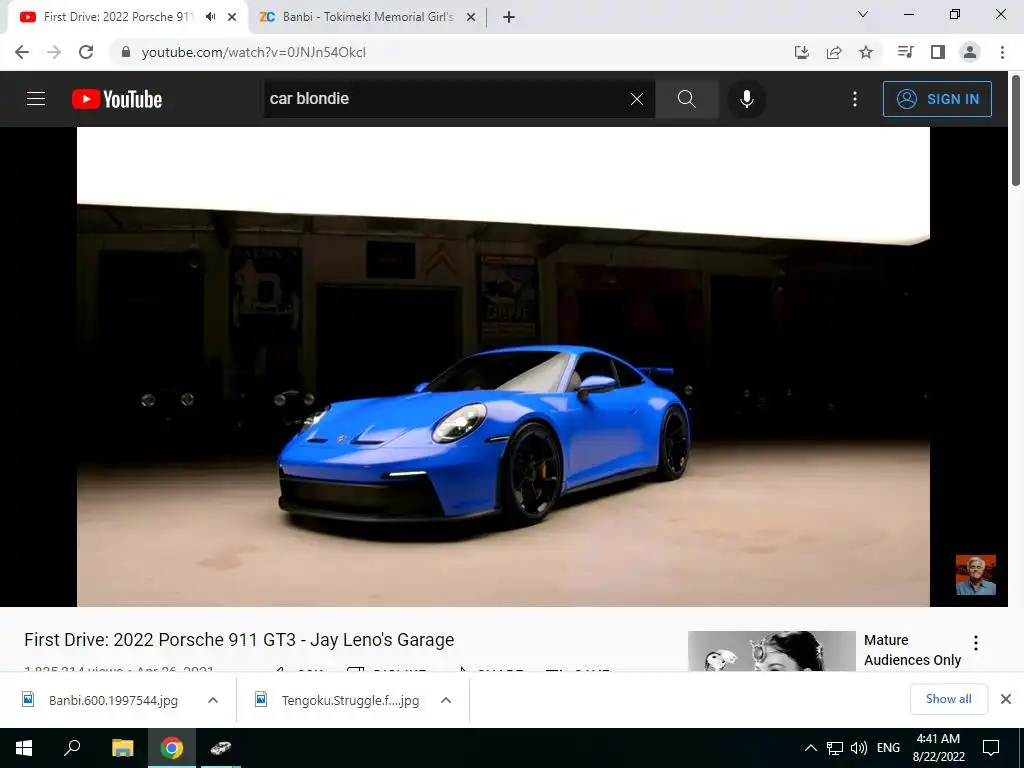Start voice search with the microphone icon
Screen dimensions: 1024x768
746,99
